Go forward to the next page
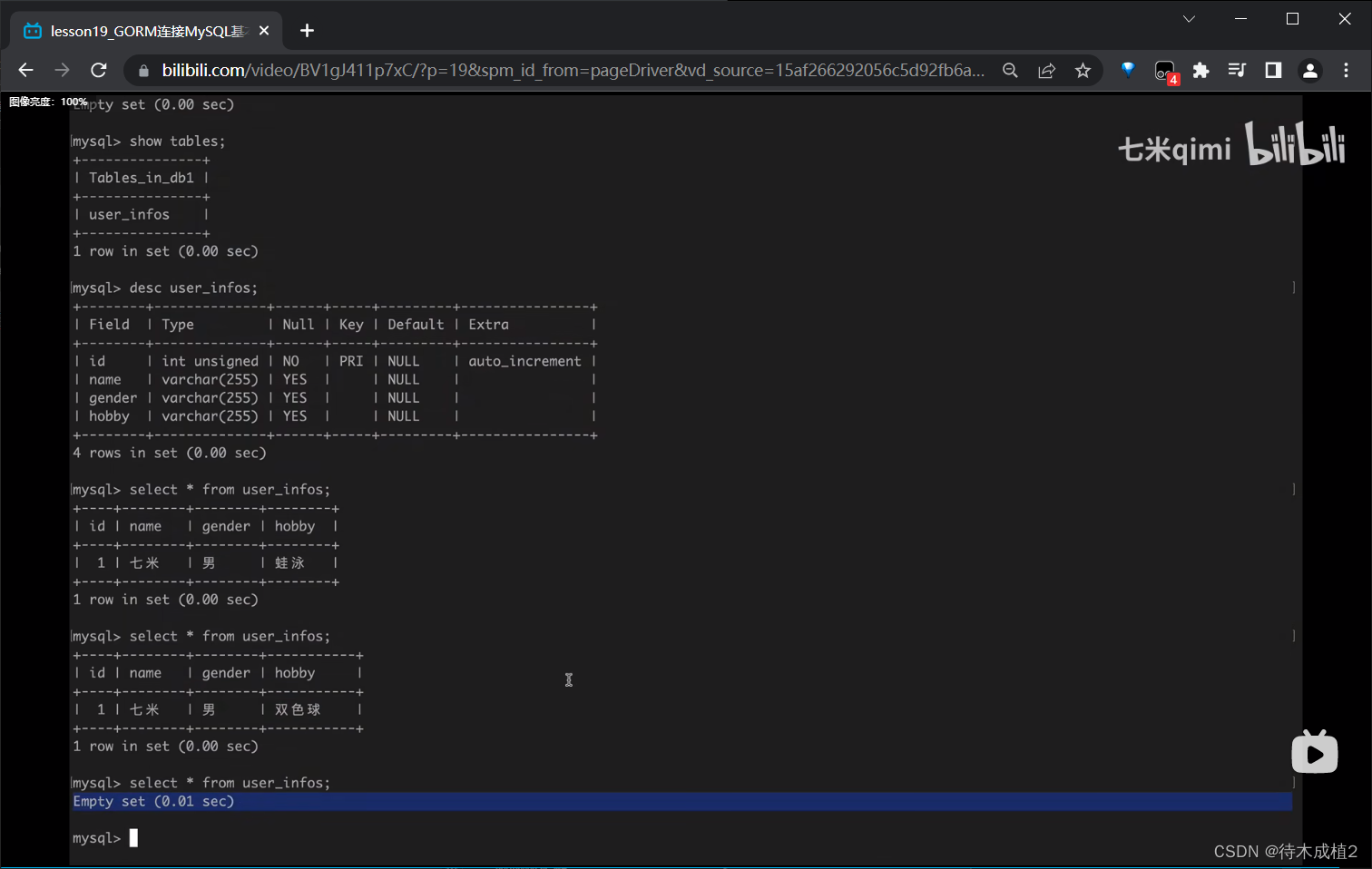 [x=62, y=70]
